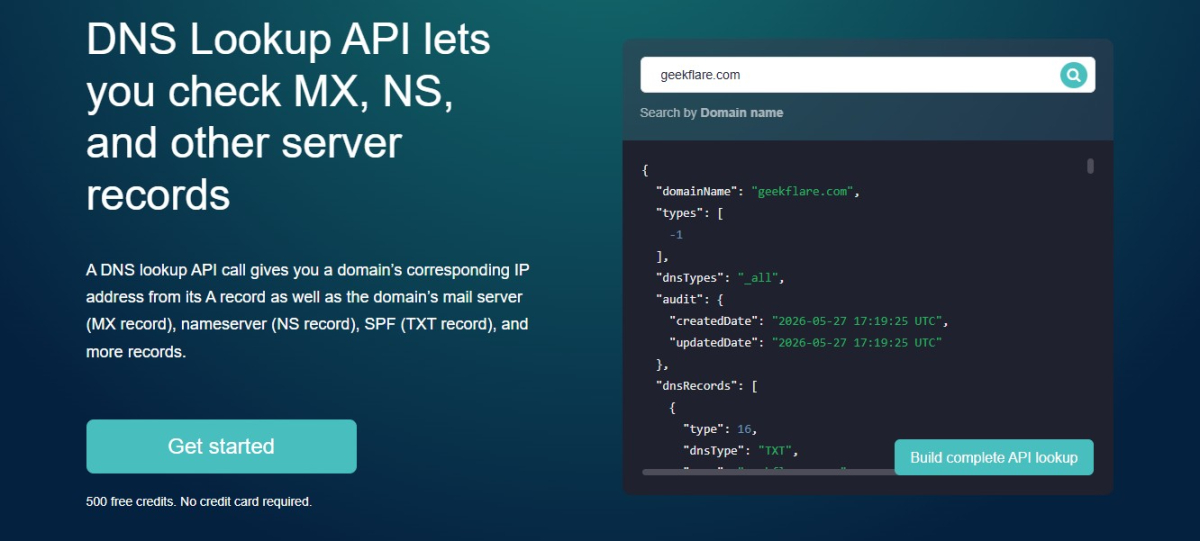Viewport: 1200px width, 541px height.
Task: Click the "createdDate" key in JSON
Action: pos(716,321)
